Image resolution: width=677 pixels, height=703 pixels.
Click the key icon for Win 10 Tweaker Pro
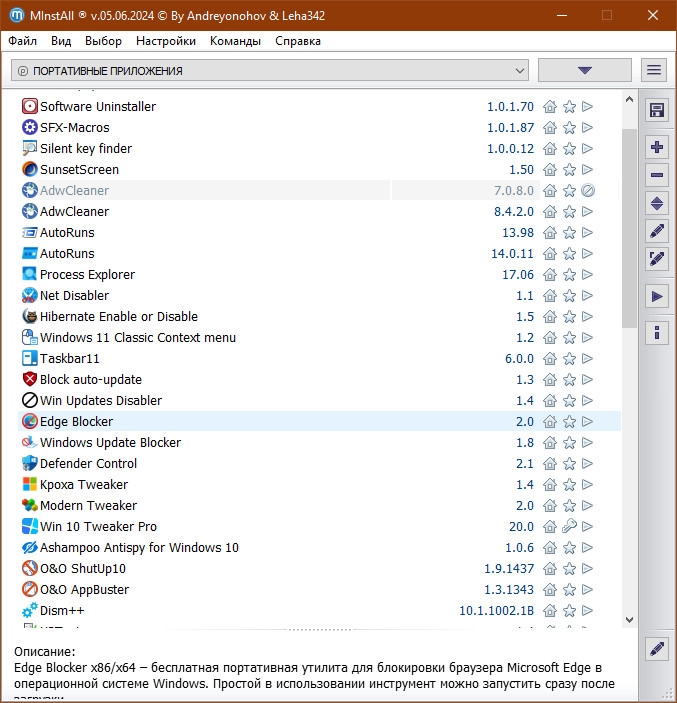tap(569, 526)
